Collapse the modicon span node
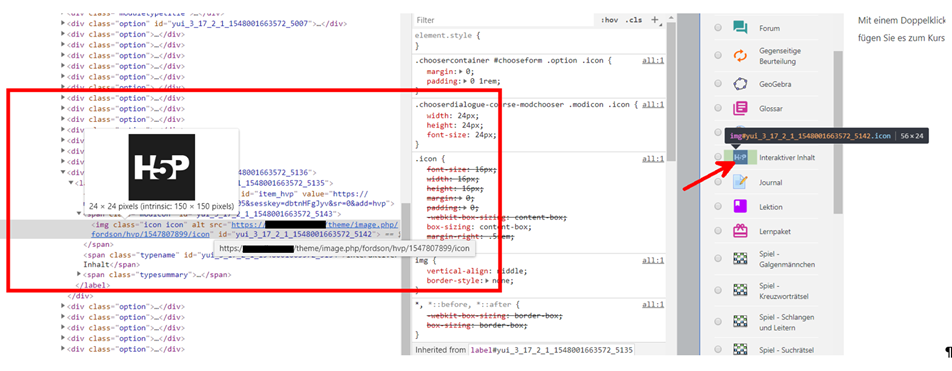 point(79,214)
